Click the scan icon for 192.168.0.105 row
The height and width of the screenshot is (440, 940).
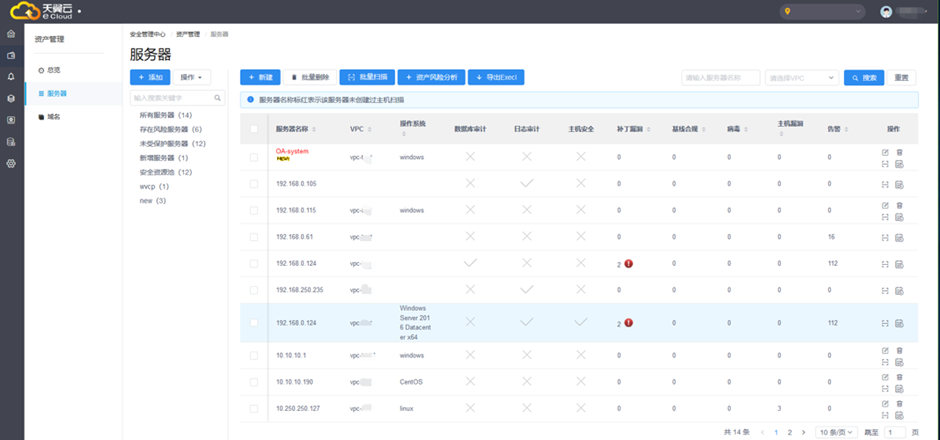885,184
